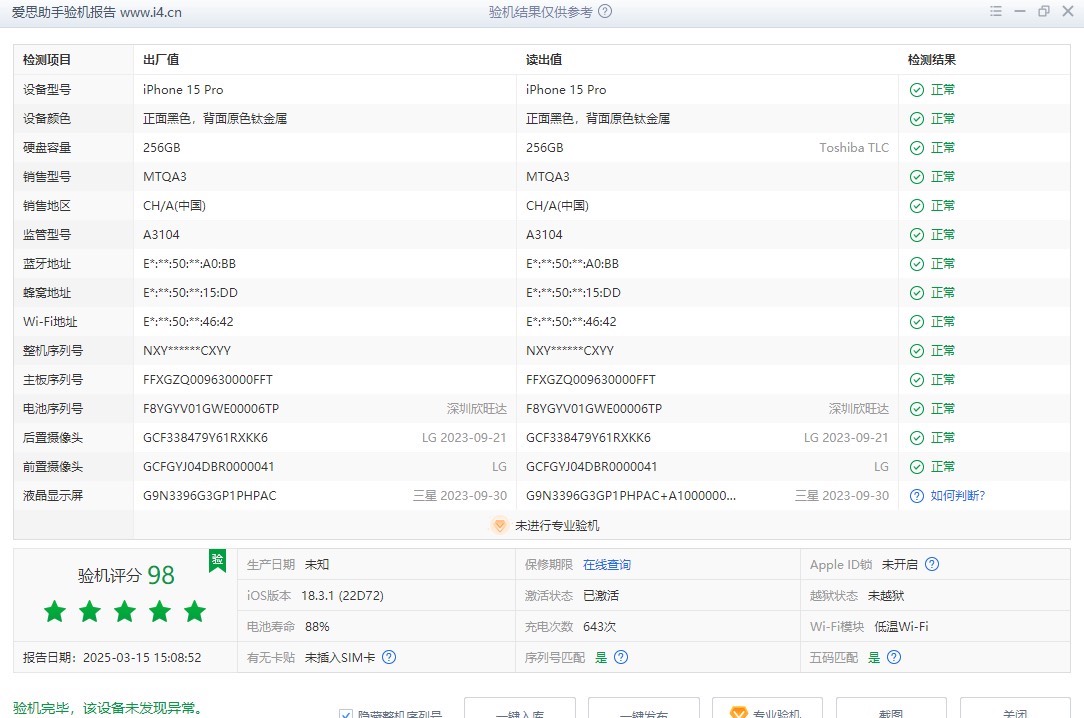Screen dimensions: 1084x718
Task: Click the help icon next to Apple ID锁 未开启
Action: [x=932, y=564]
